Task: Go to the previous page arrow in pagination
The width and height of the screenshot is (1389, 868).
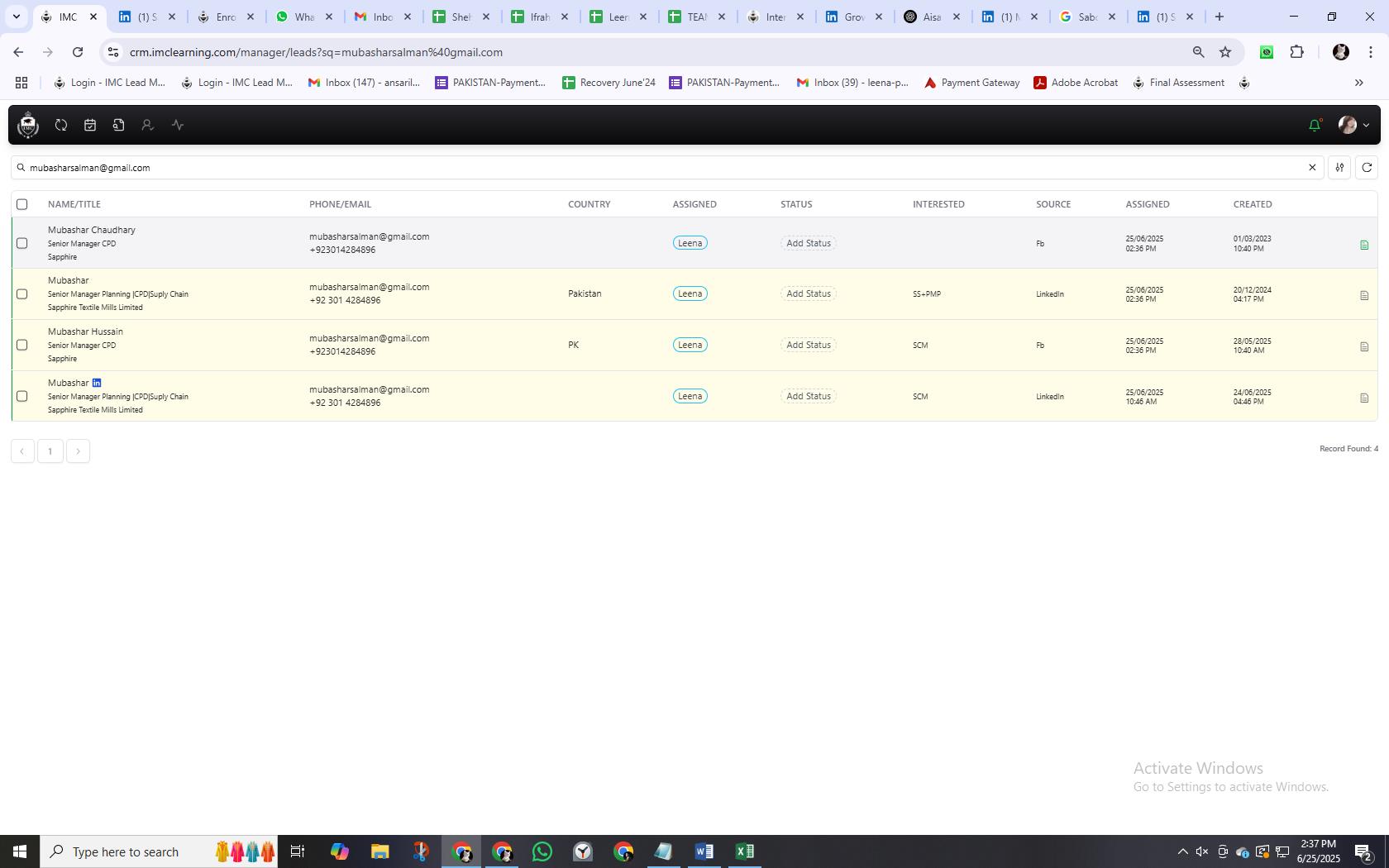Action: [22, 451]
